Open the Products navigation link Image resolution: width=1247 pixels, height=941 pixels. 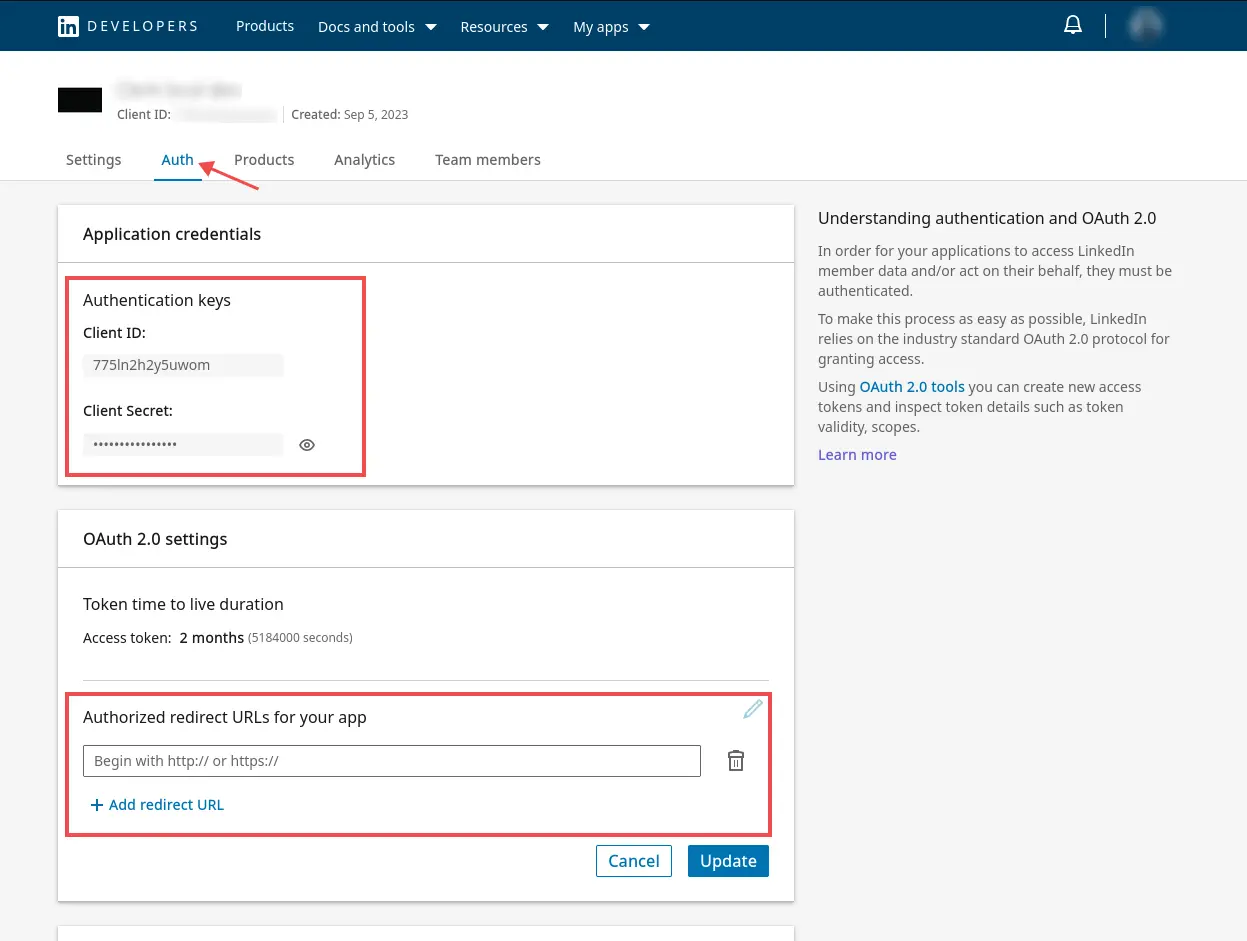point(265,26)
